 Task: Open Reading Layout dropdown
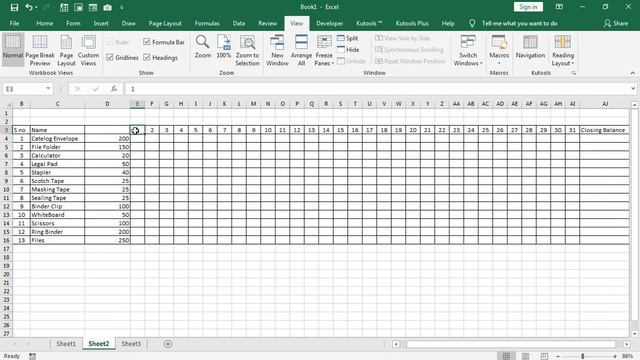pos(563,50)
